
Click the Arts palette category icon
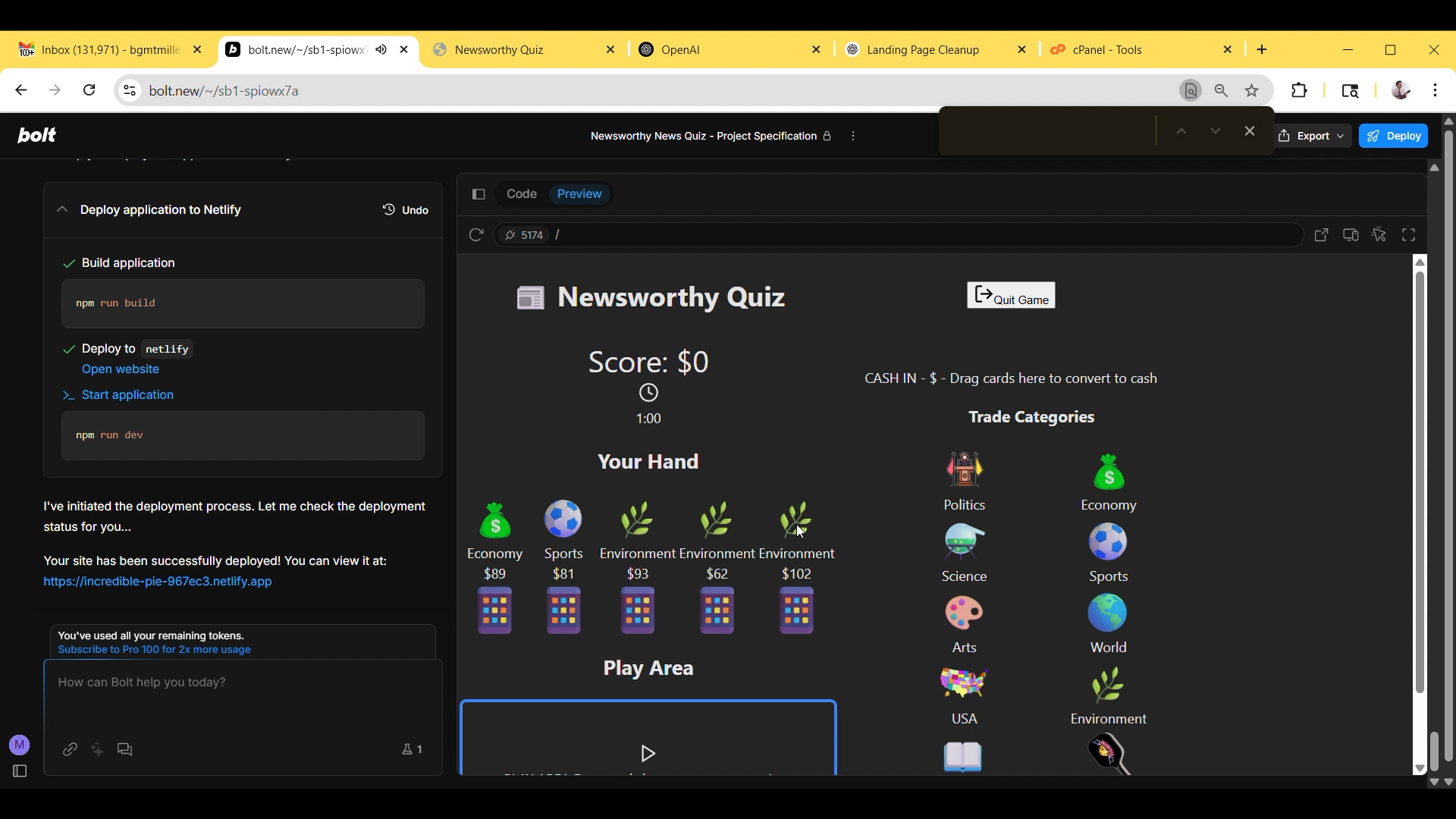pos(964,613)
